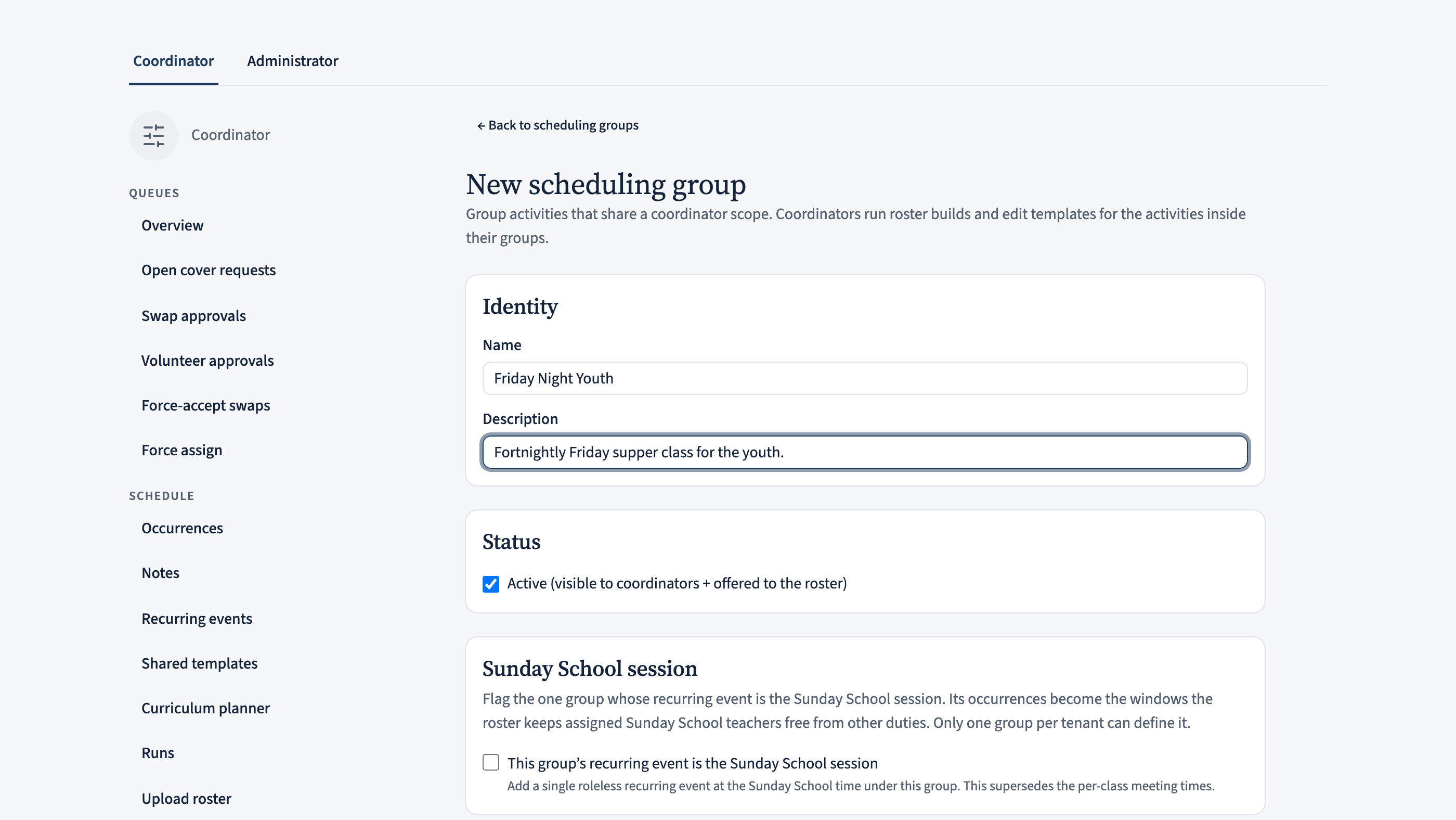
Task: Select Force assign in sidebar
Action: click(181, 450)
